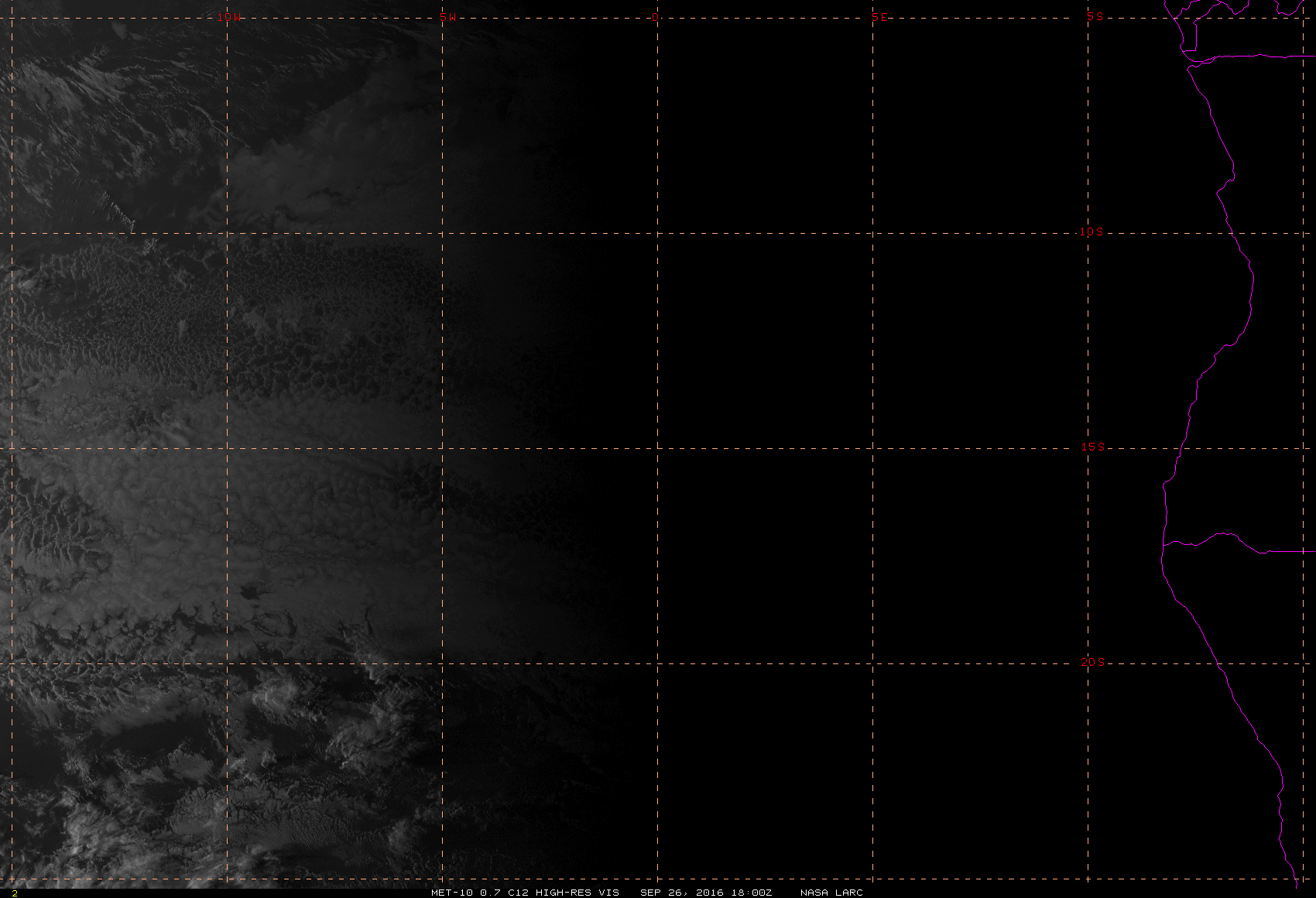Click the "10W" longitude label
The image size is (1316, 898).
pyautogui.click(x=229, y=17)
